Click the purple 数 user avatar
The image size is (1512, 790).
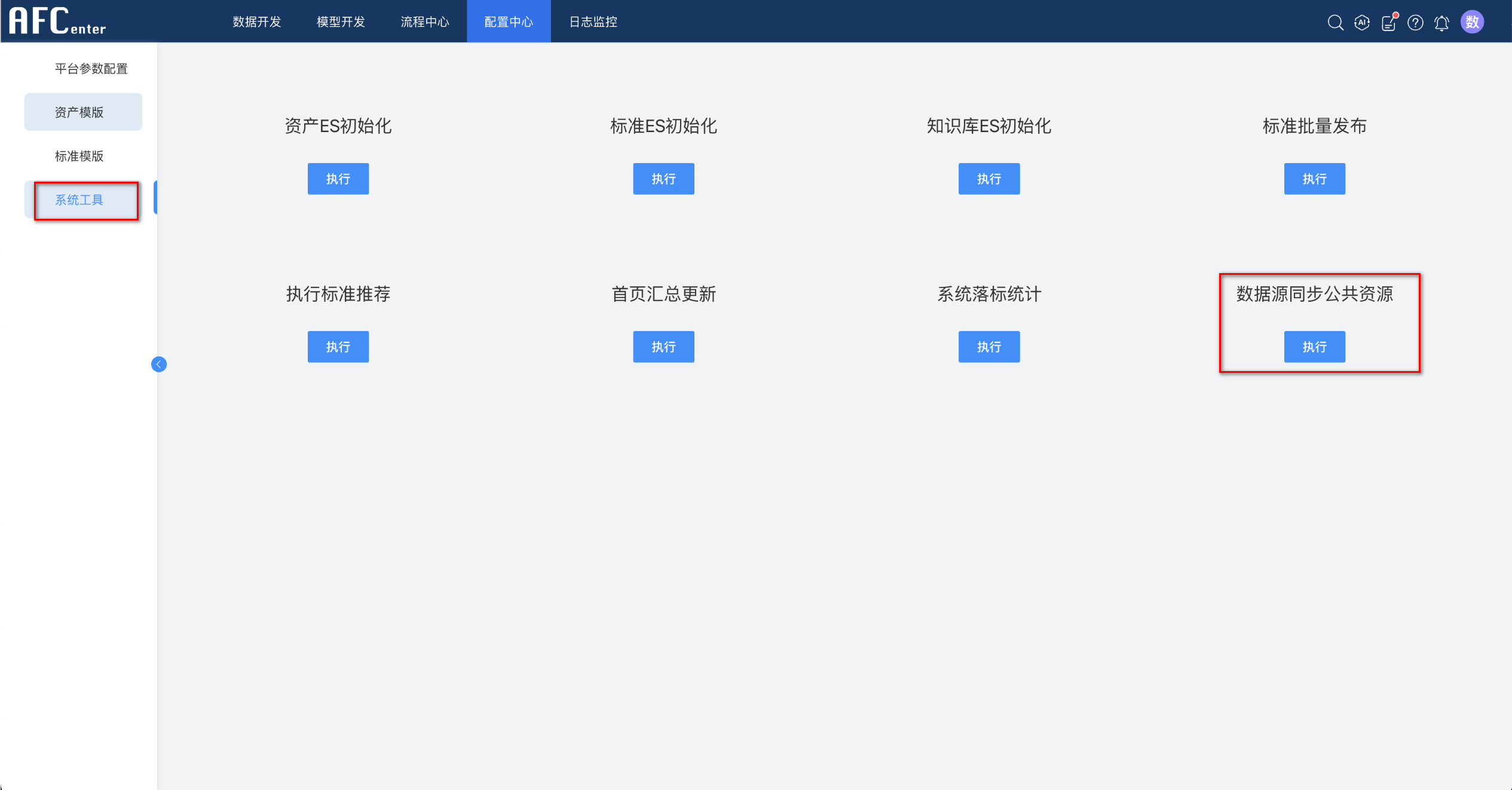1472,22
